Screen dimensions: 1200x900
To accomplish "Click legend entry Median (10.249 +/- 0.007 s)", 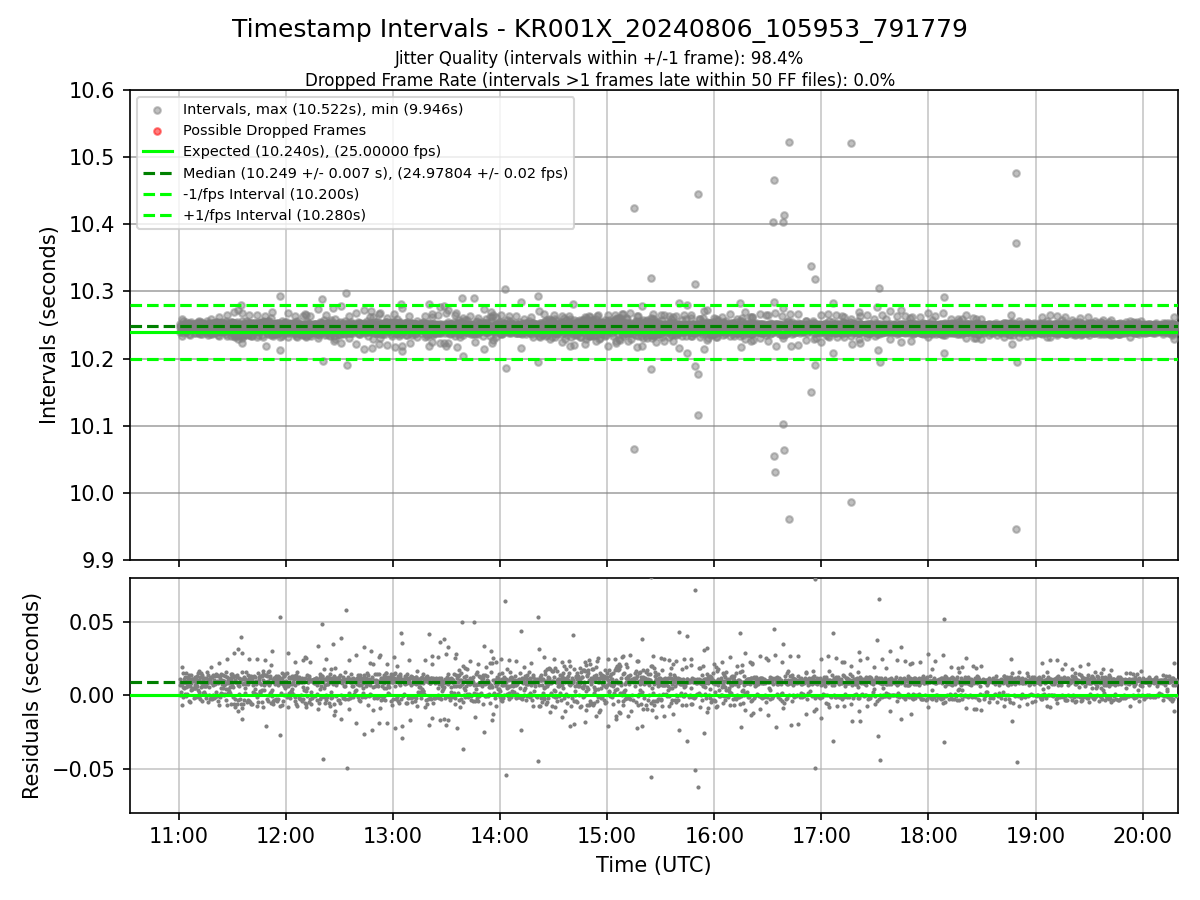I will [x=375, y=173].
